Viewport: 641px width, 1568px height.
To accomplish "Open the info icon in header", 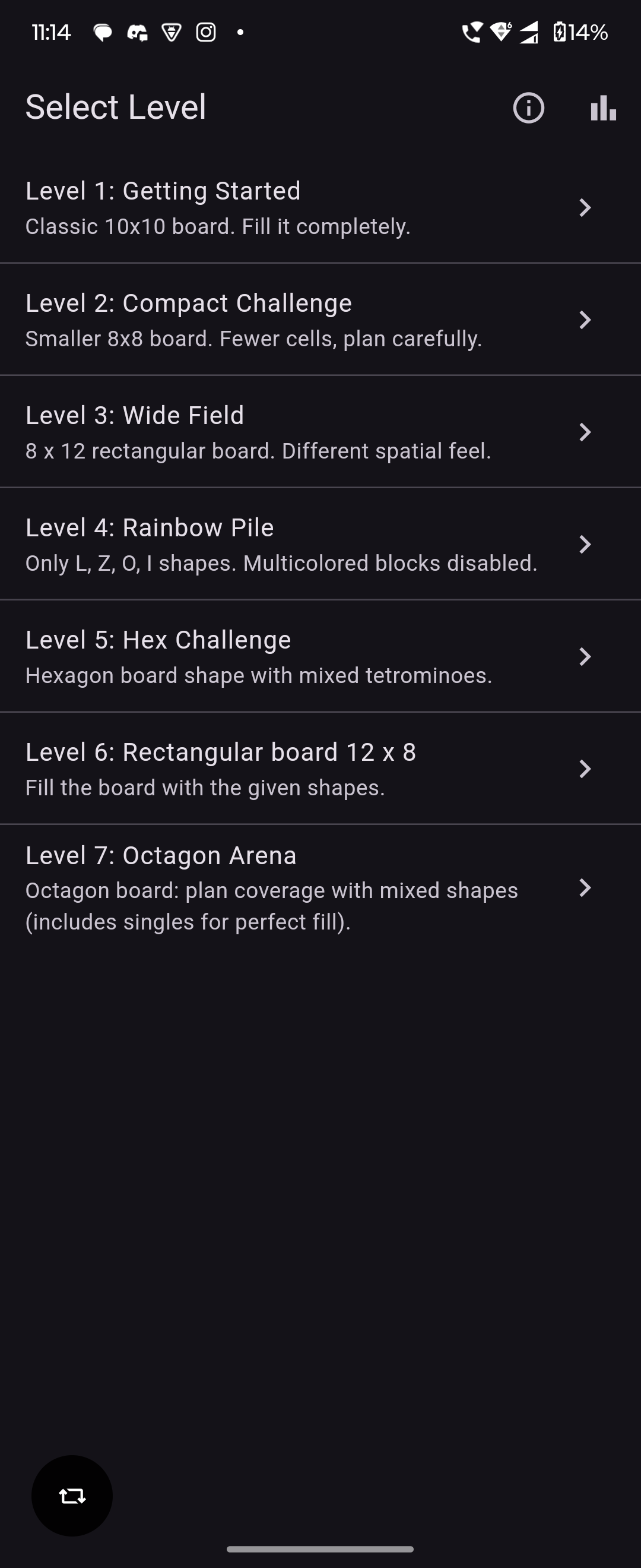I will [528, 108].
